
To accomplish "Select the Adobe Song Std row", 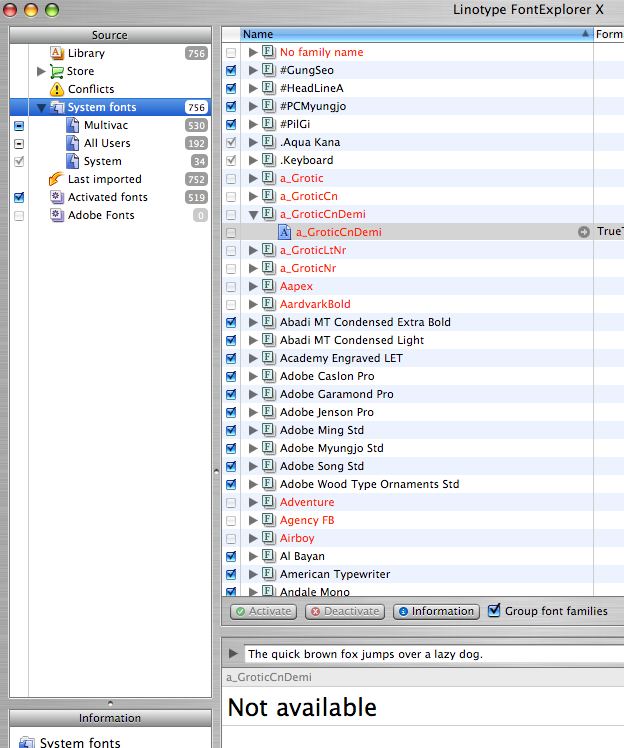I will coord(423,466).
